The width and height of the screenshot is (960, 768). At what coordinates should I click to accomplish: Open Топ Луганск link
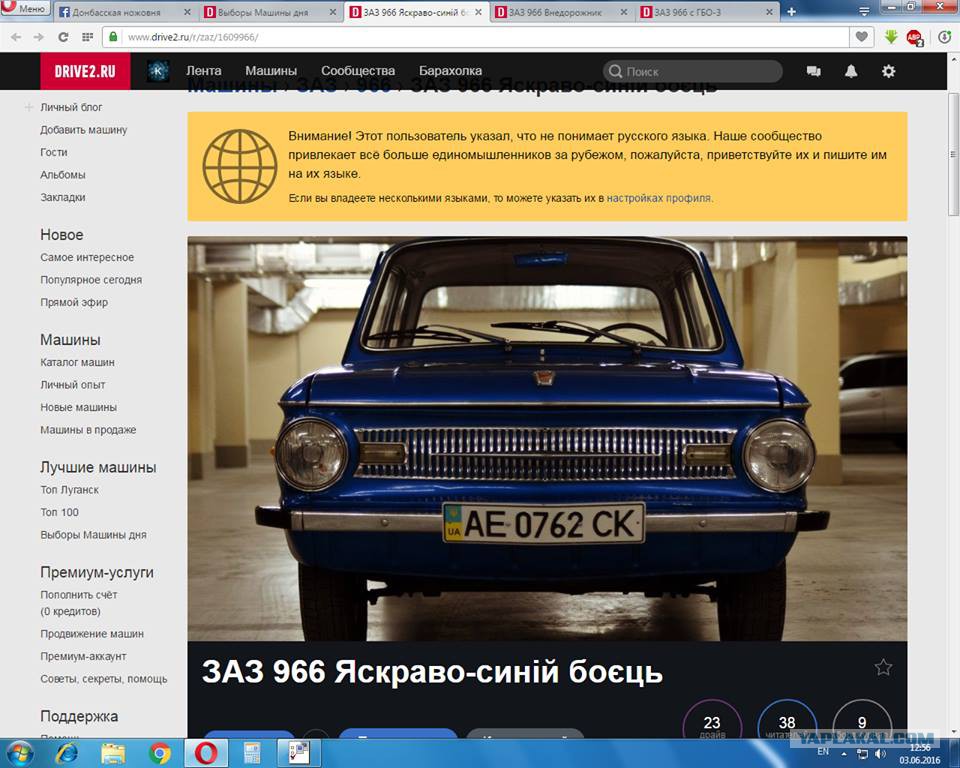point(69,490)
